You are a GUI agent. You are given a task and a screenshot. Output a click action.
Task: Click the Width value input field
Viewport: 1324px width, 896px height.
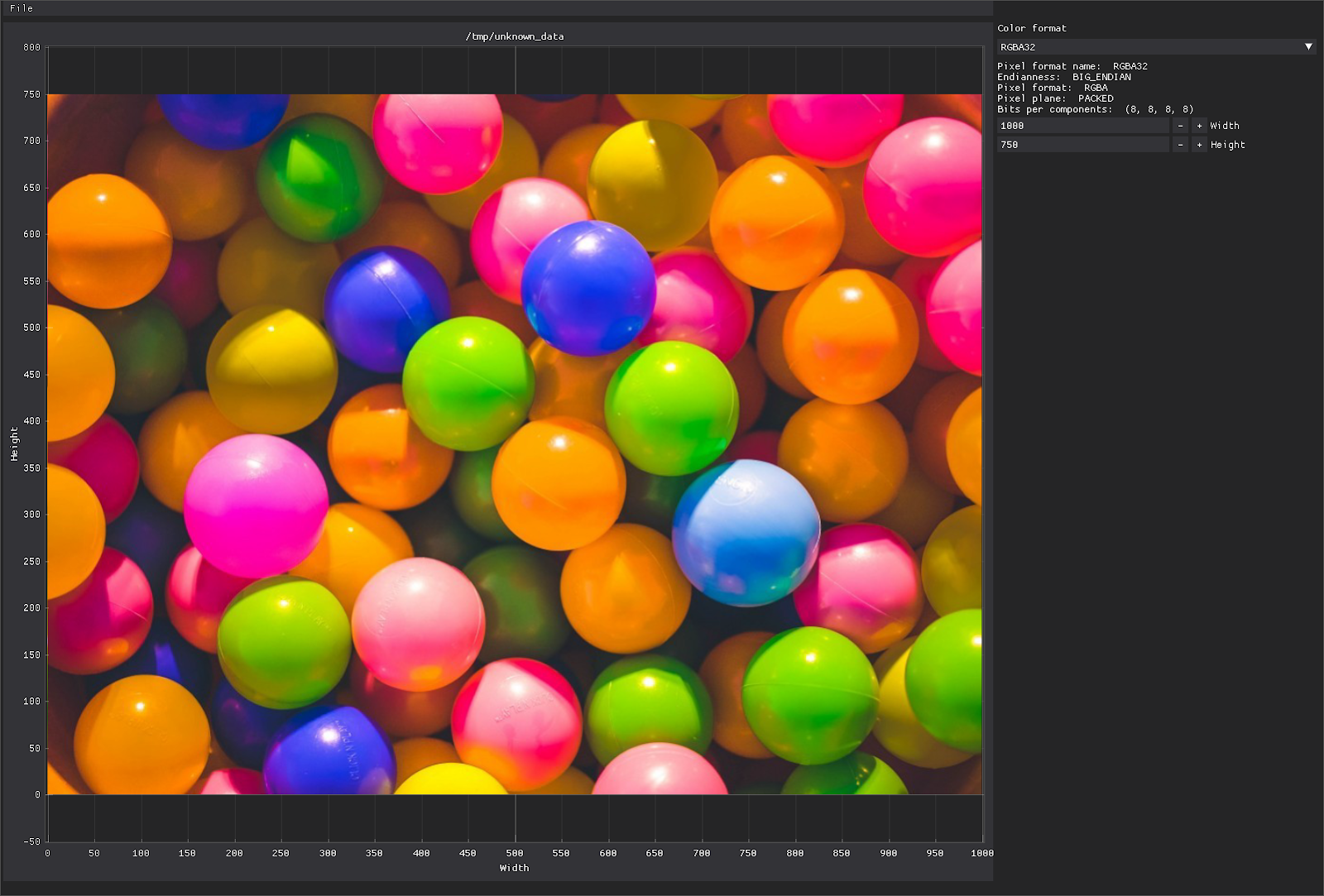pos(1082,126)
